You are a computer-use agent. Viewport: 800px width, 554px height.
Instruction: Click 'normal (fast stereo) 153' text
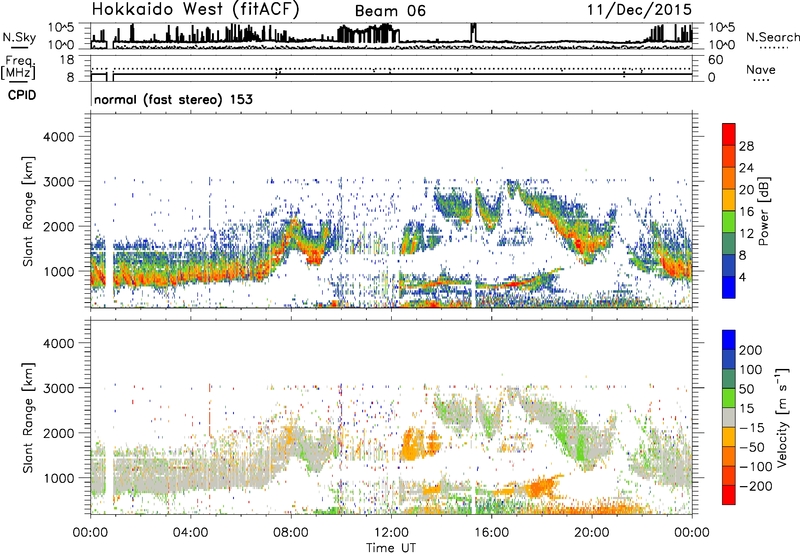173,100
